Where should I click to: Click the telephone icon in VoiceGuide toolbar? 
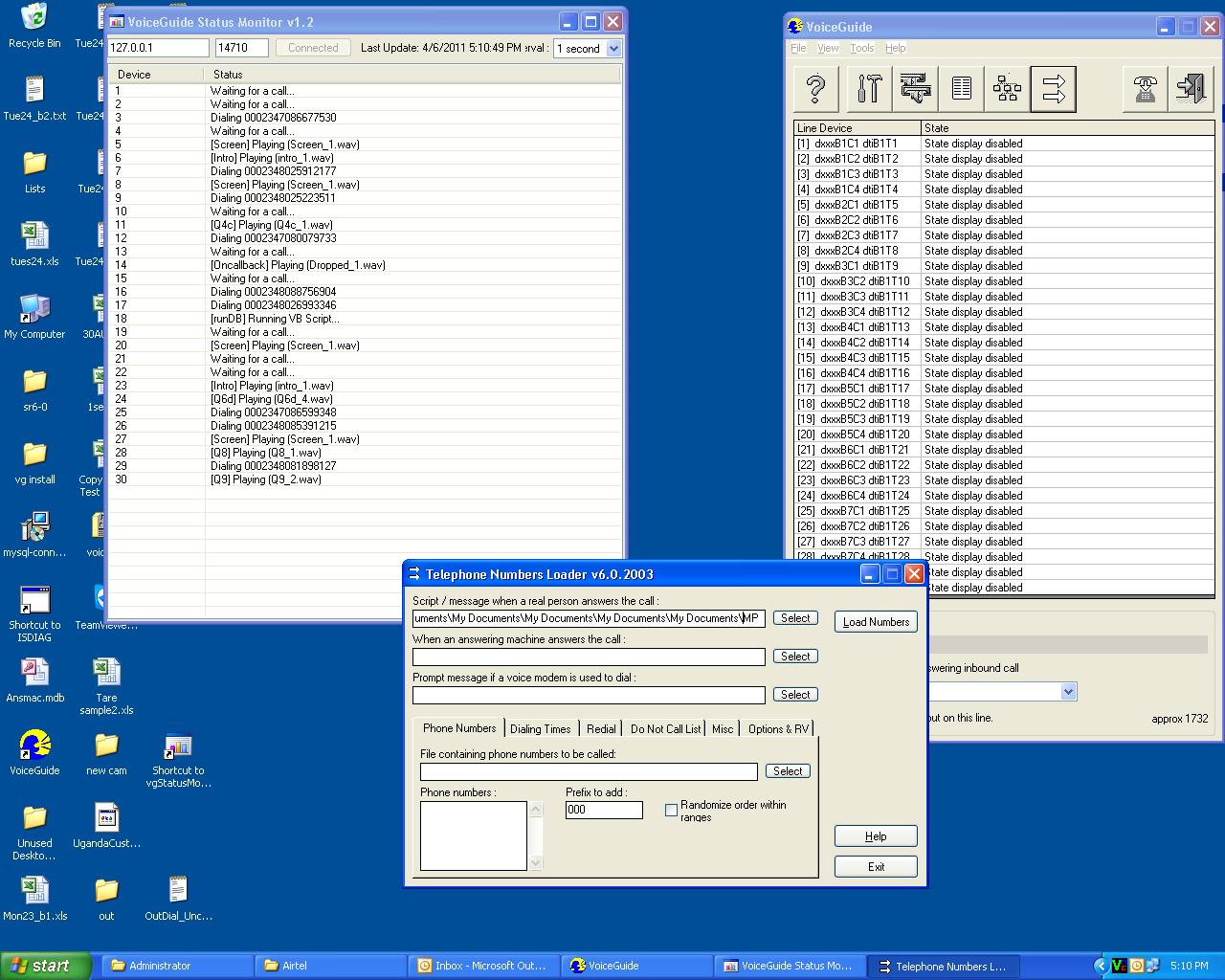pyautogui.click(x=1145, y=89)
